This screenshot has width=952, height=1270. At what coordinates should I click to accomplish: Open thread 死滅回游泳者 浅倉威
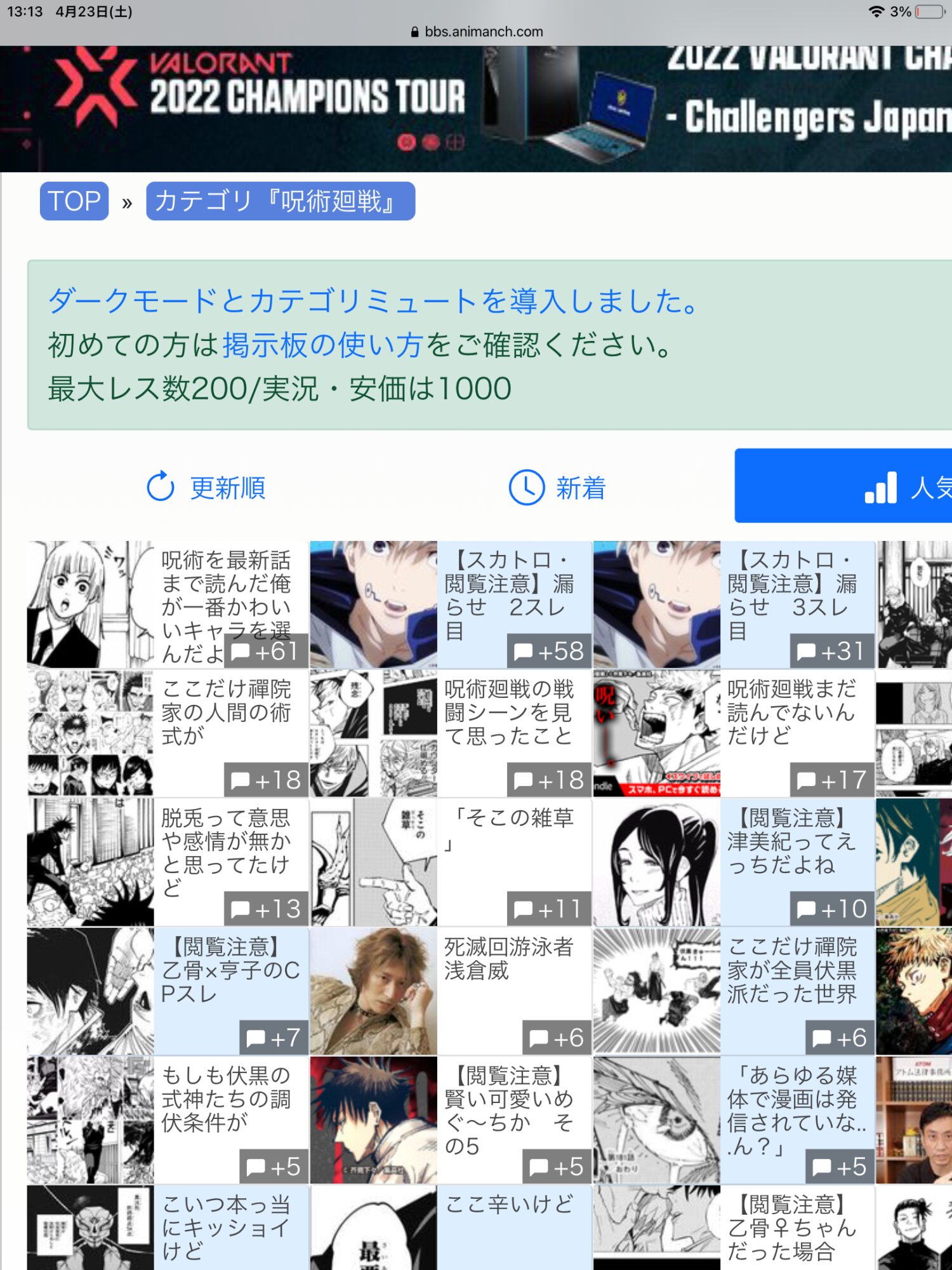coord(508,959)
